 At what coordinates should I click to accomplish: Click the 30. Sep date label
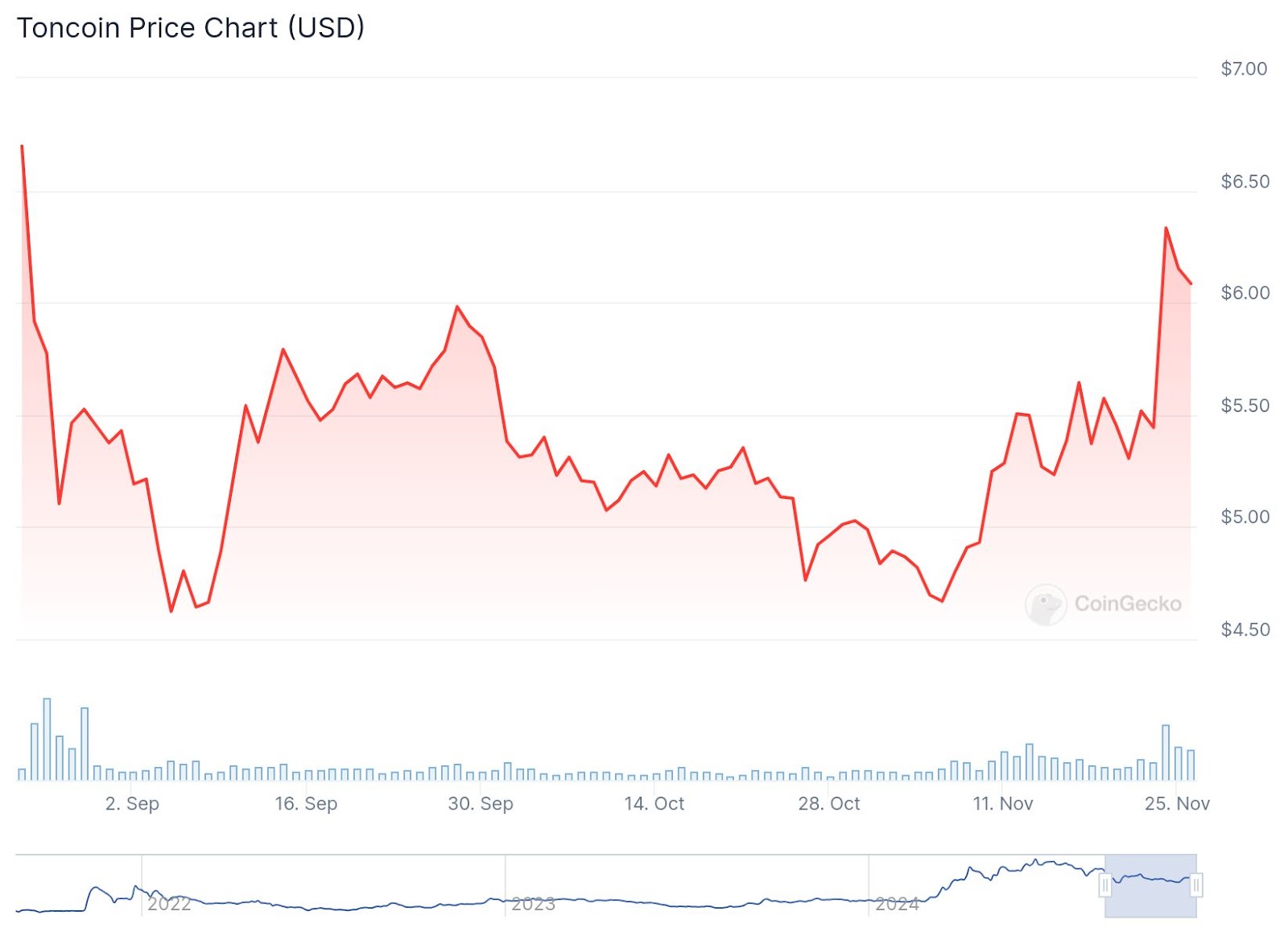pyautogui.click(x=481, y=803)
